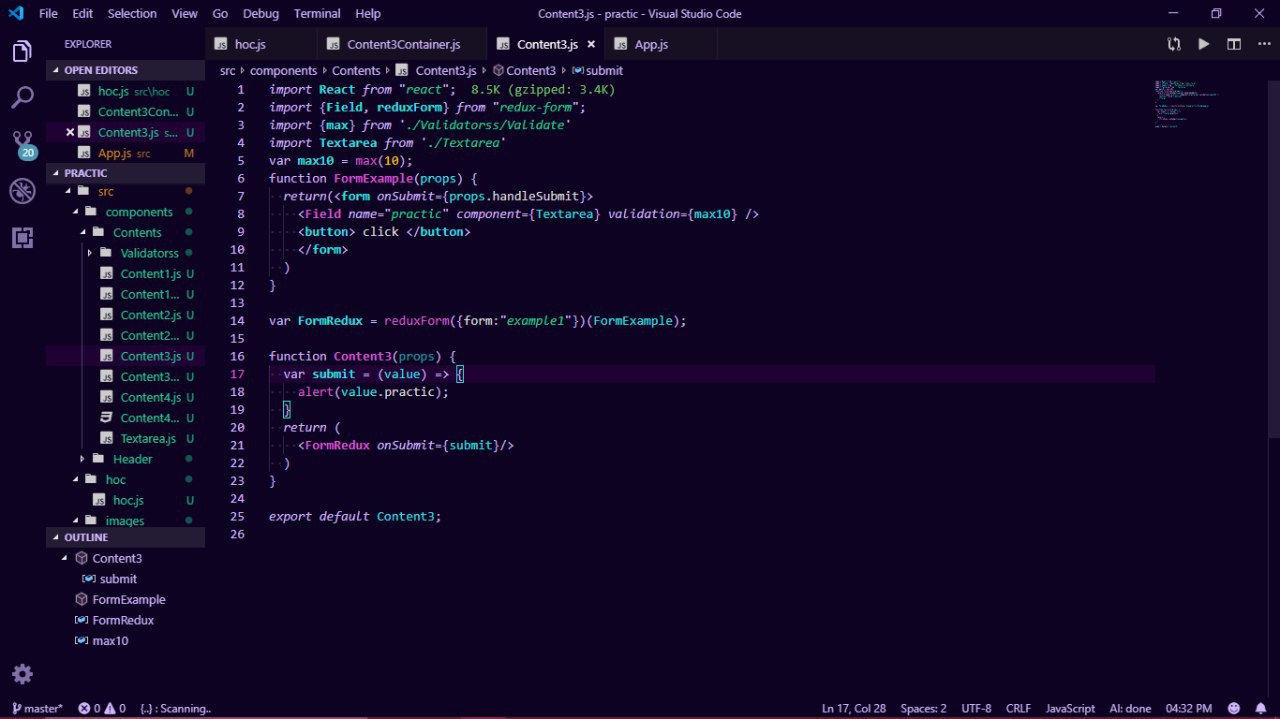This screenshot has height=719, width=1280.
Task: Open the Search view icon
Action: pos(22,98)
